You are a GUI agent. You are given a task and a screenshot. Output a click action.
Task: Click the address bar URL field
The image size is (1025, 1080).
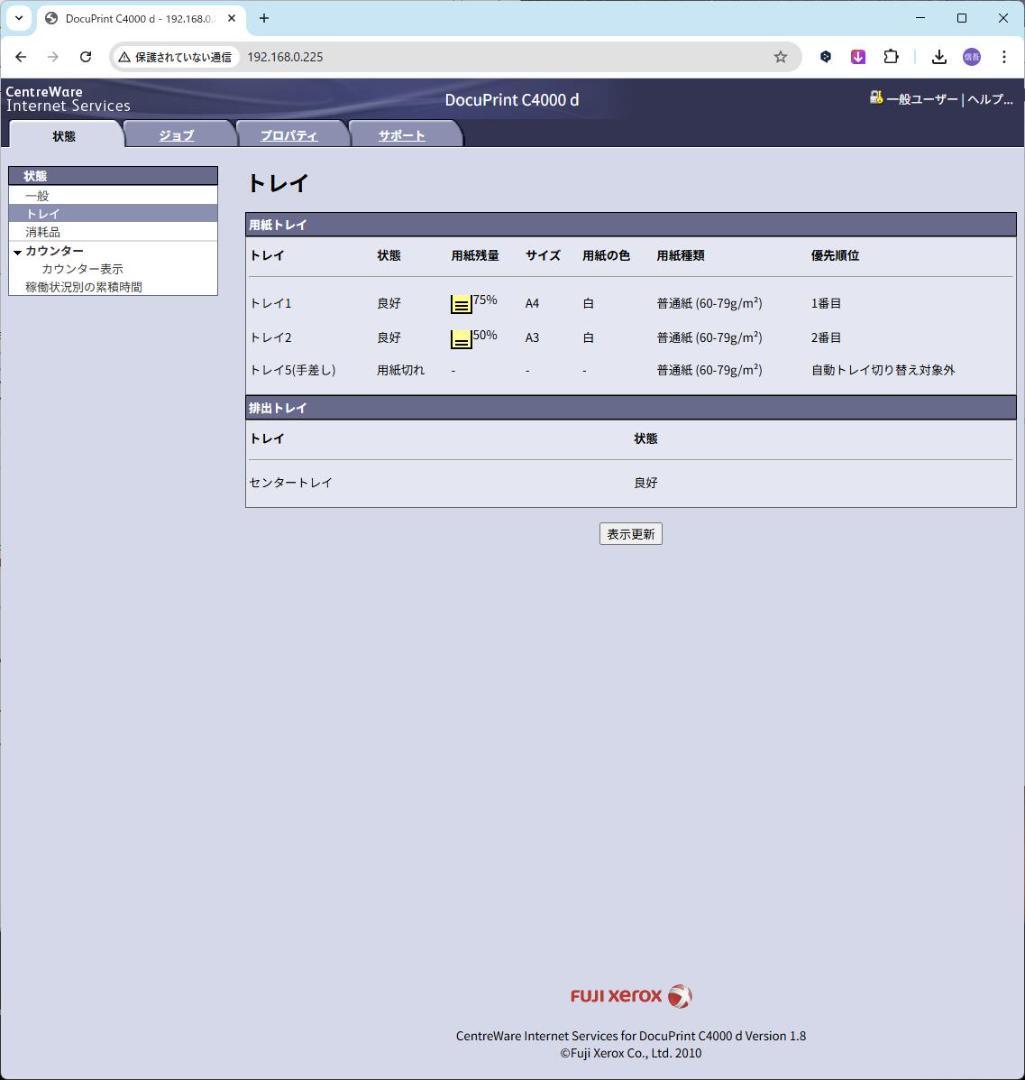point(500,57)
